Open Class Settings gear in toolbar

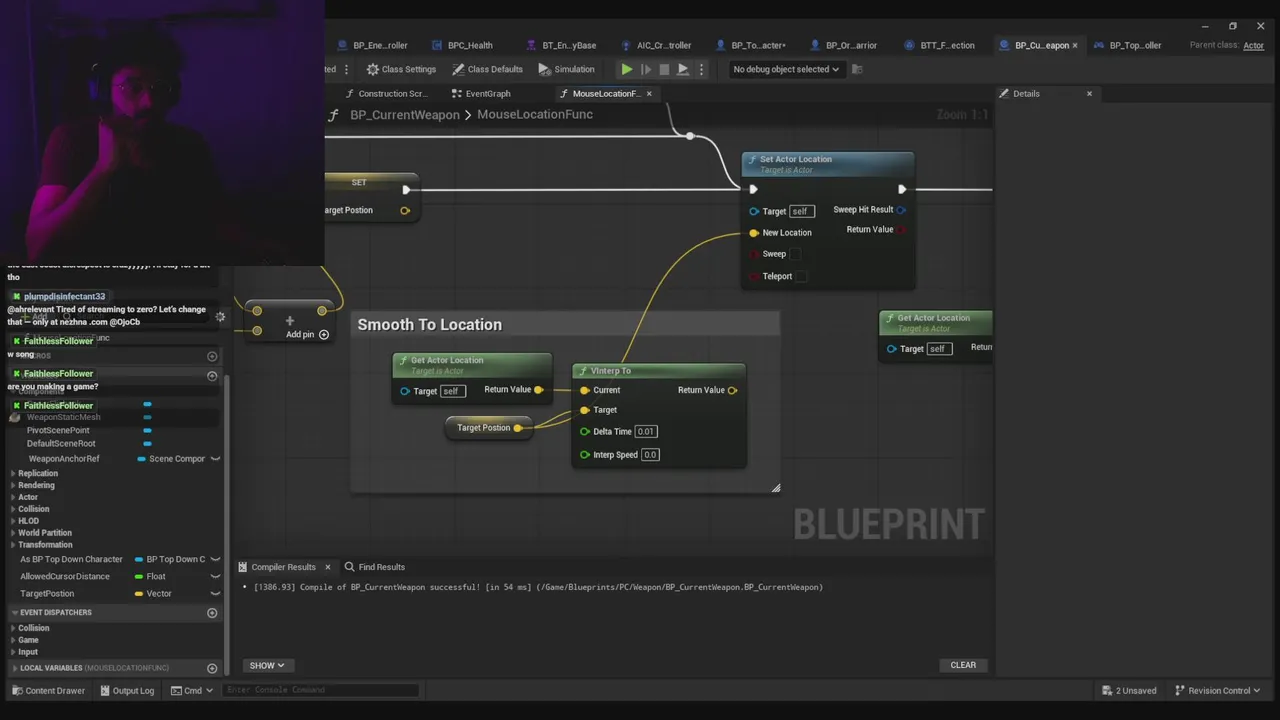coord(401,69)
